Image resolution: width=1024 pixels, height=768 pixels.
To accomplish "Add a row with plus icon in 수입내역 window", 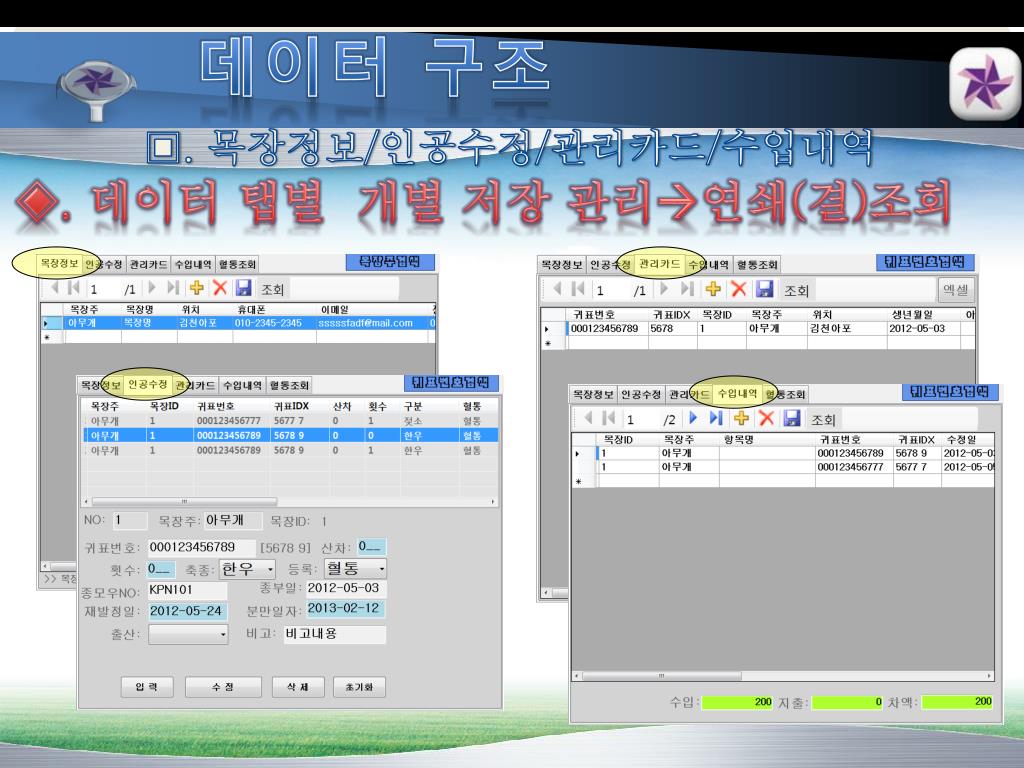I will coord(741,418).
